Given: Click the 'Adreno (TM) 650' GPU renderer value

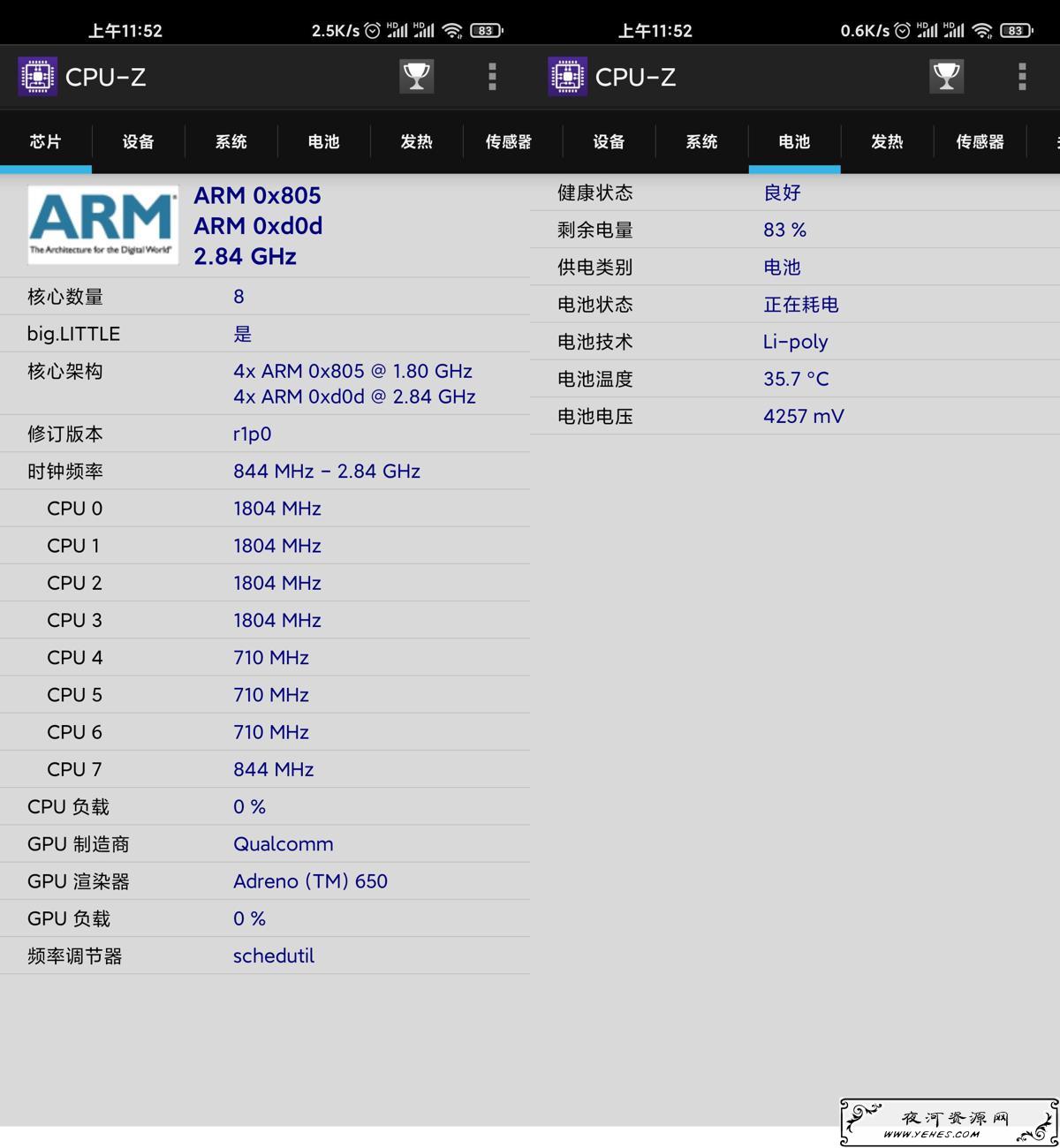Looking at the screenshot, I should click(x=311, y=881).
